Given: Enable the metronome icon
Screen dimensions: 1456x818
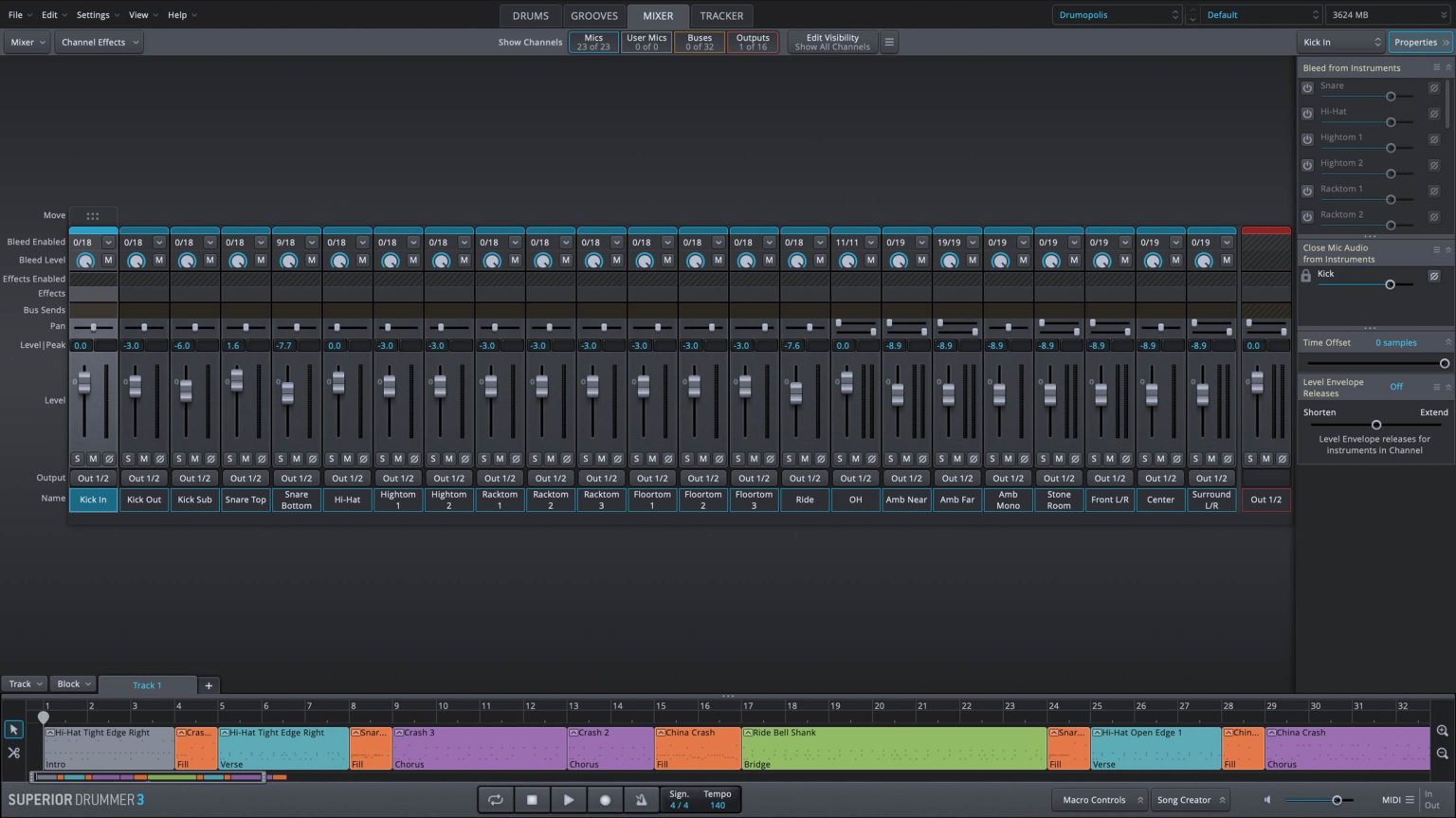Looking at the screenshot, I should (641, 800).
